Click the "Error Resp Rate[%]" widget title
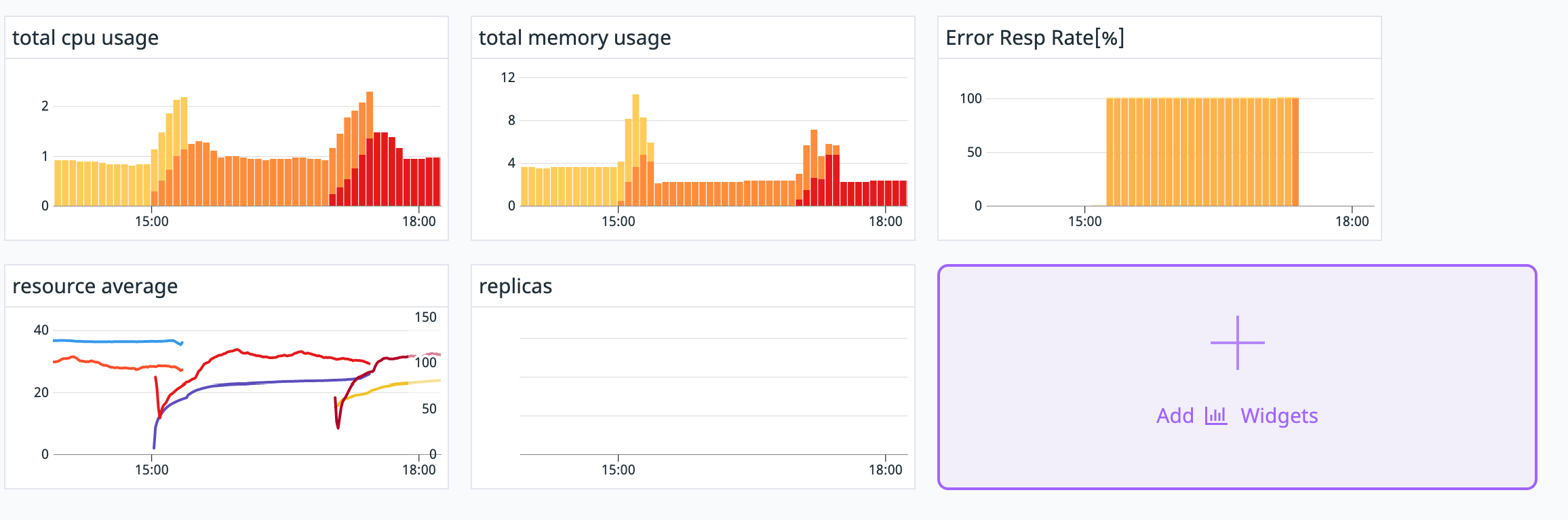Screen dimensions: 1568x520 point(1035,38)
